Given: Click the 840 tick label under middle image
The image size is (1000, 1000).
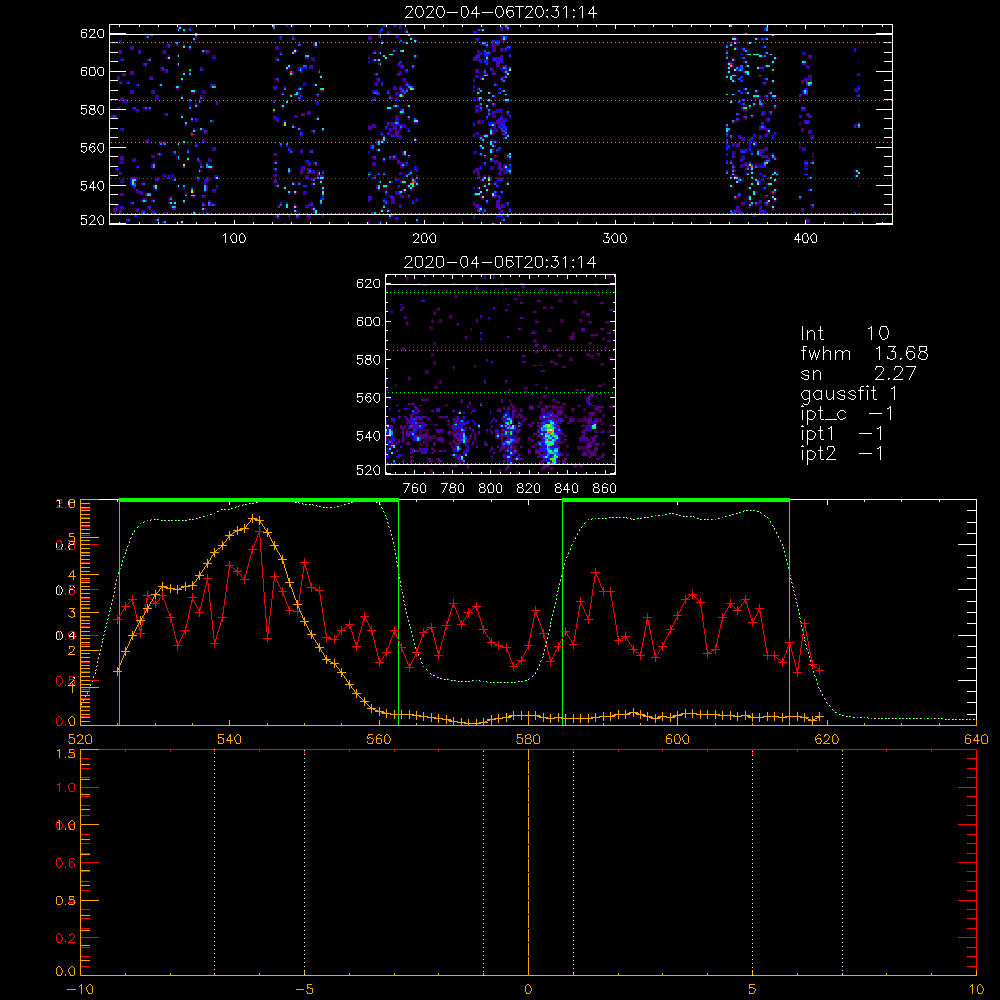Looking at the screenshot, I should coord(566,489).
